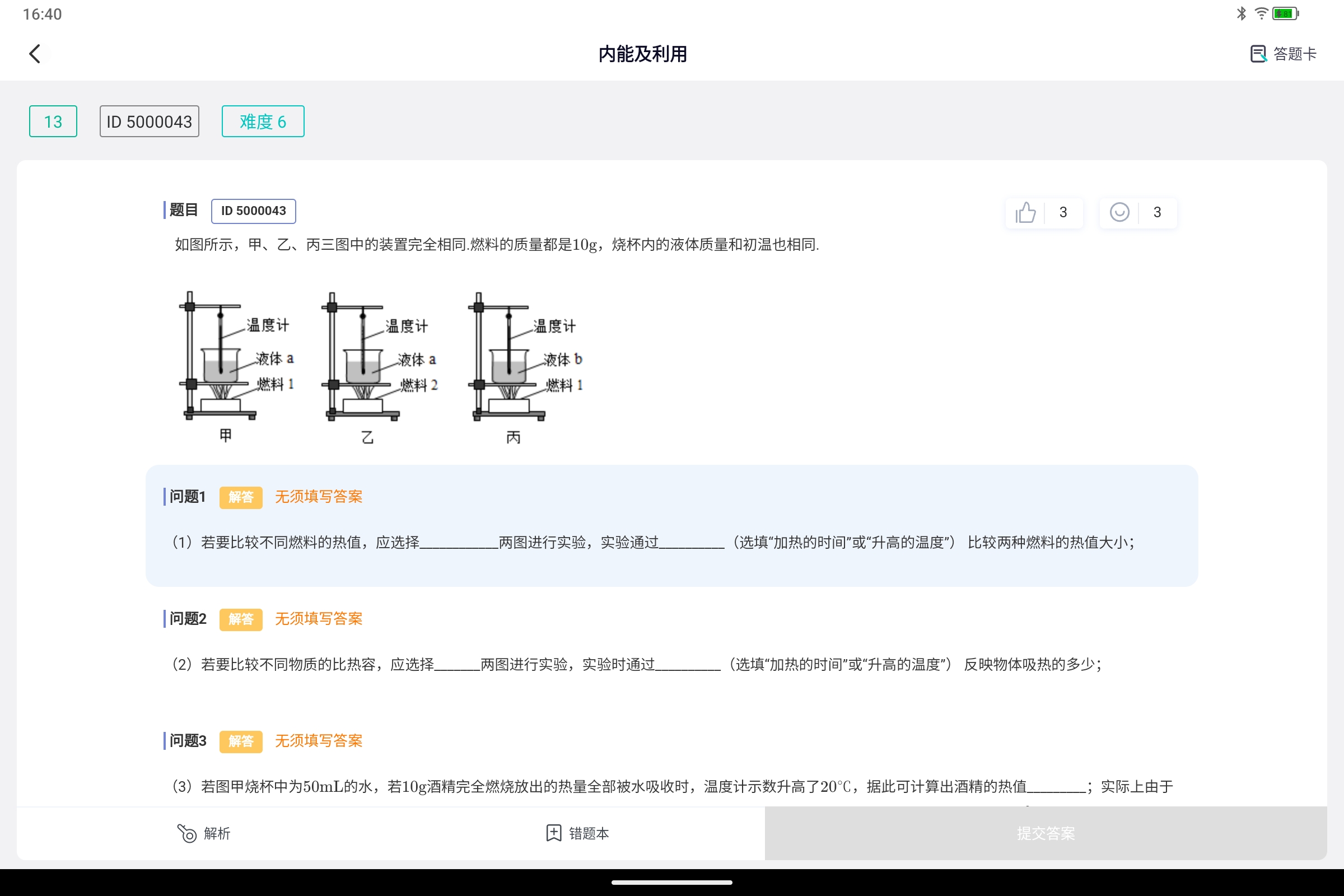The image size is (1344, 896).
Task: Toggle the 解答 tag on 问题1
Action: (x=241, y=497)
